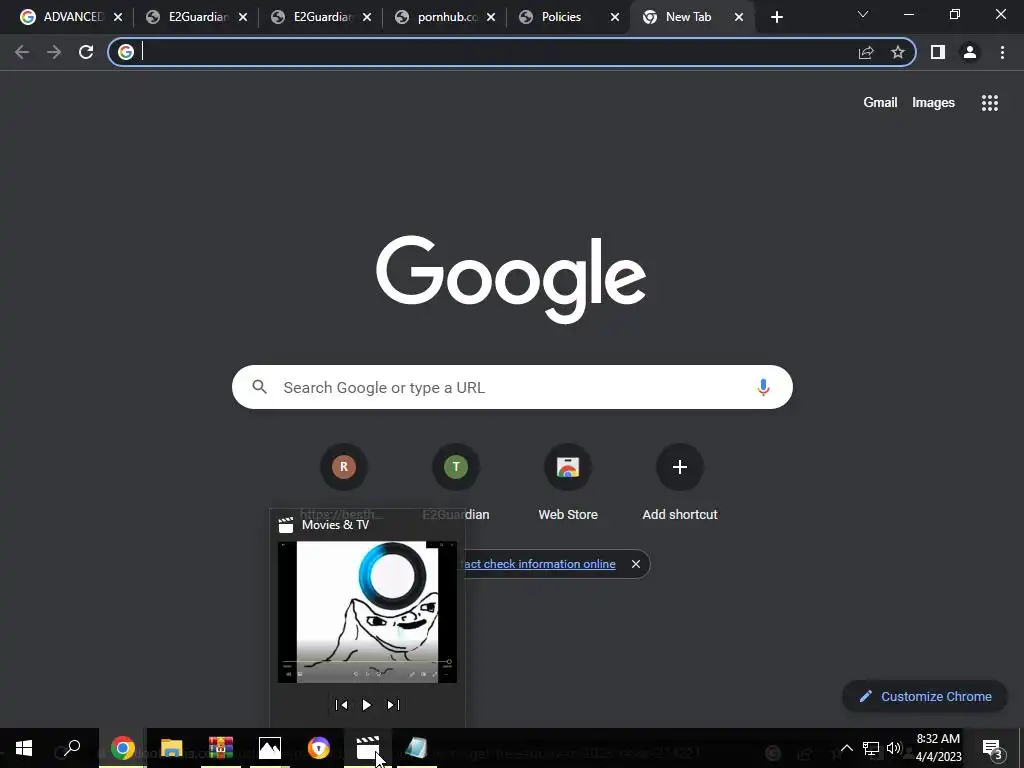Dismiss the fact check promo chip
1024x768 pixels.
click(635, 564)
